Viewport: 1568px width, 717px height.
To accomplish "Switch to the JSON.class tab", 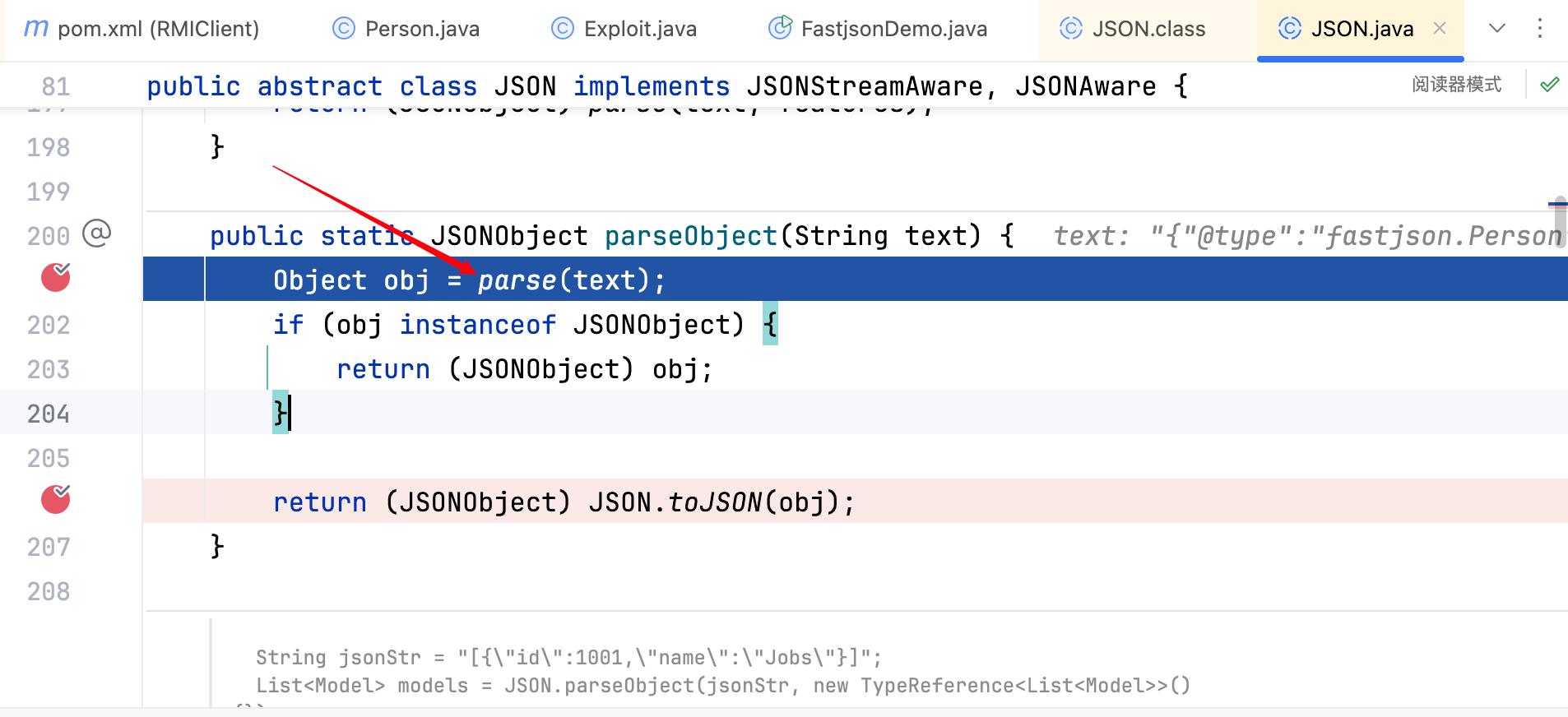I will (1133, 29).
